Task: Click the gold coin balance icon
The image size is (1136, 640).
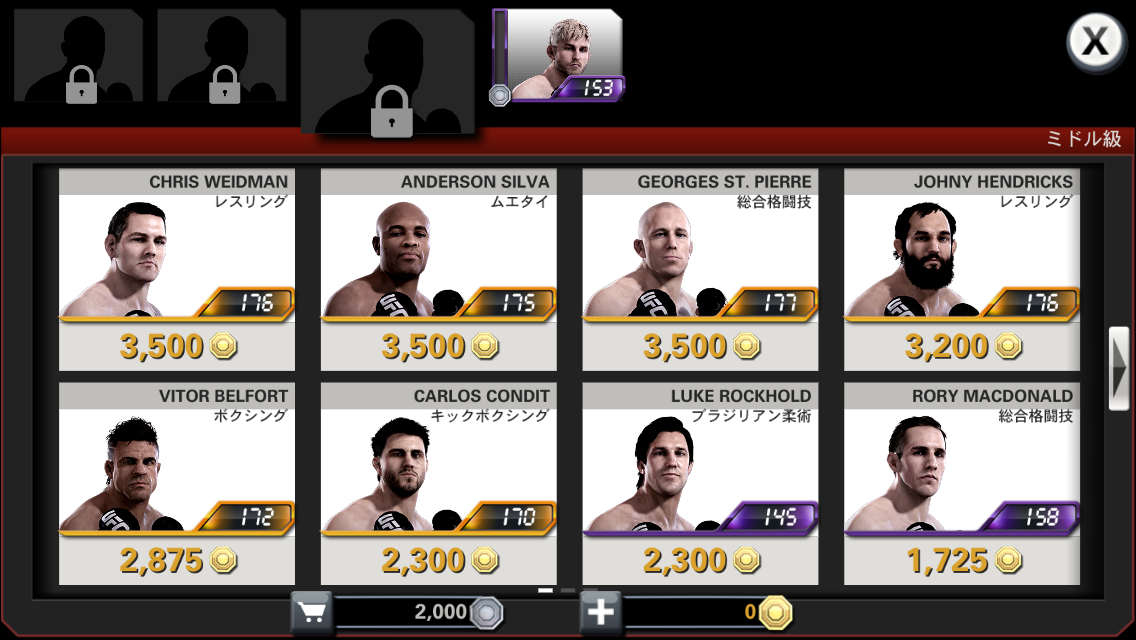Action: tap(775, 613)
